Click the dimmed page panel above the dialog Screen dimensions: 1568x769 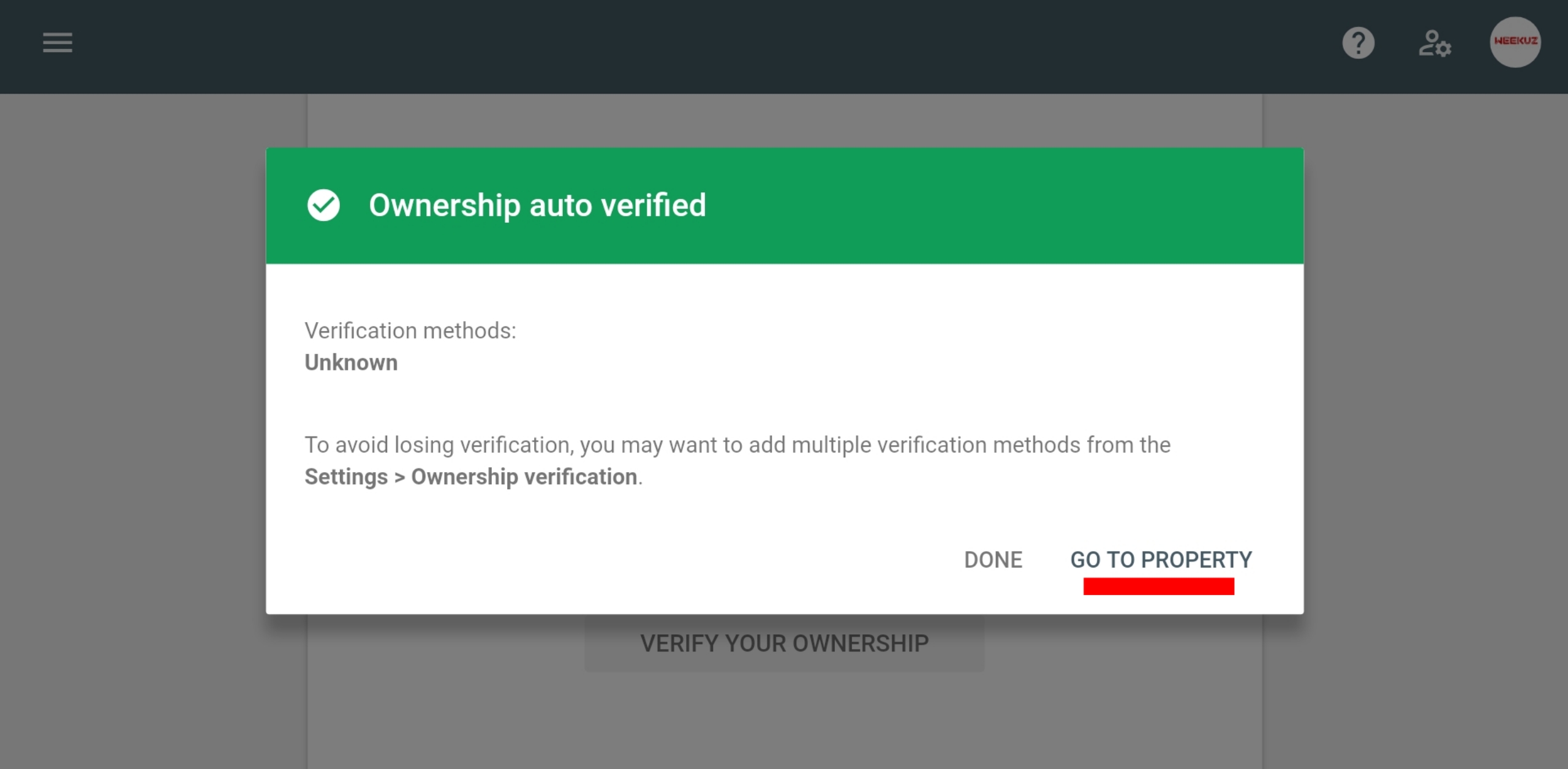click(x=784, y=121)
